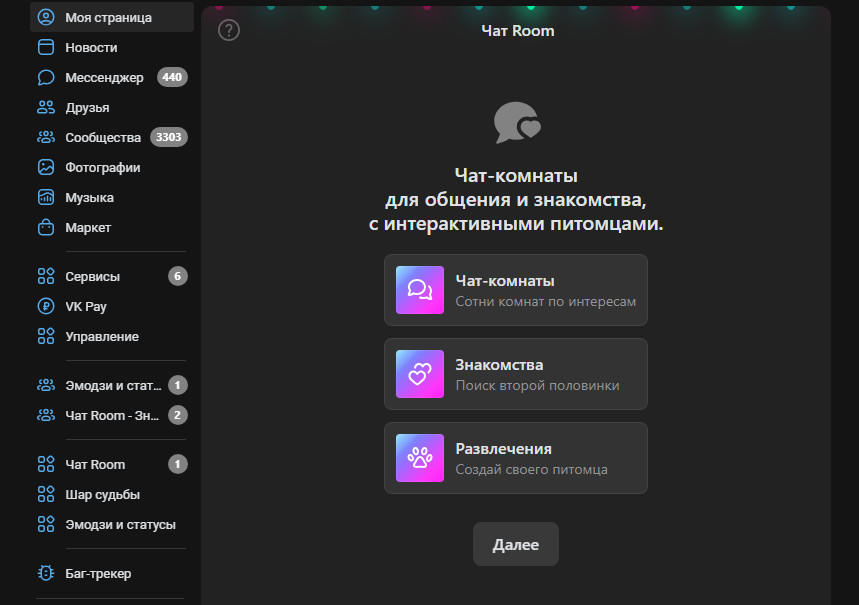
Task: Click the text Поиск второй половинки
Action: (537, 385)
